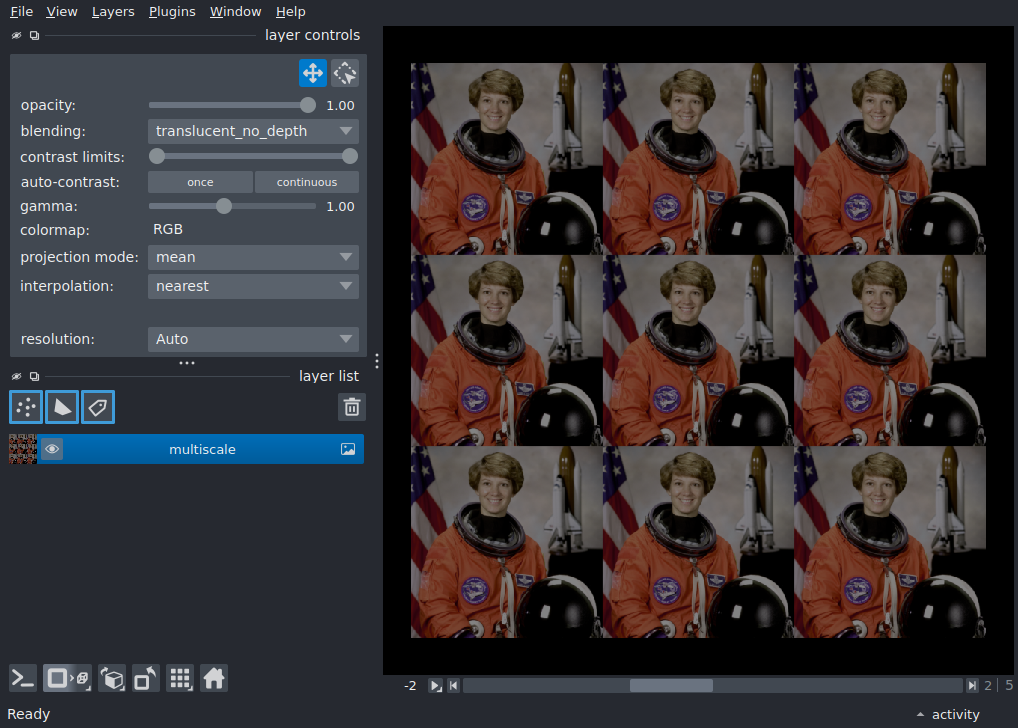The image size is (1018, 728).
Task: Hide the layer controls dock (eye icon)
Action: pos(16,35)
